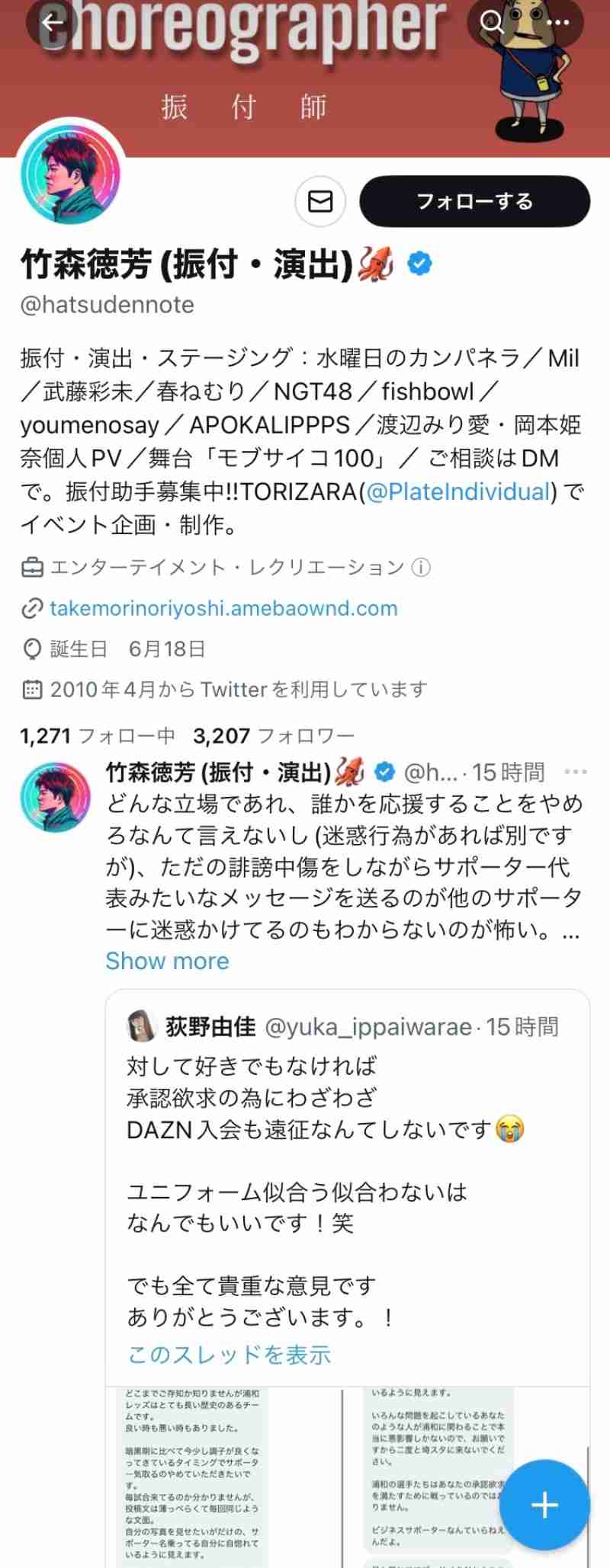Screen dimensions: 610x1568
Task: Tap the briefcase category icon
Action: click(x=31, y=568)
